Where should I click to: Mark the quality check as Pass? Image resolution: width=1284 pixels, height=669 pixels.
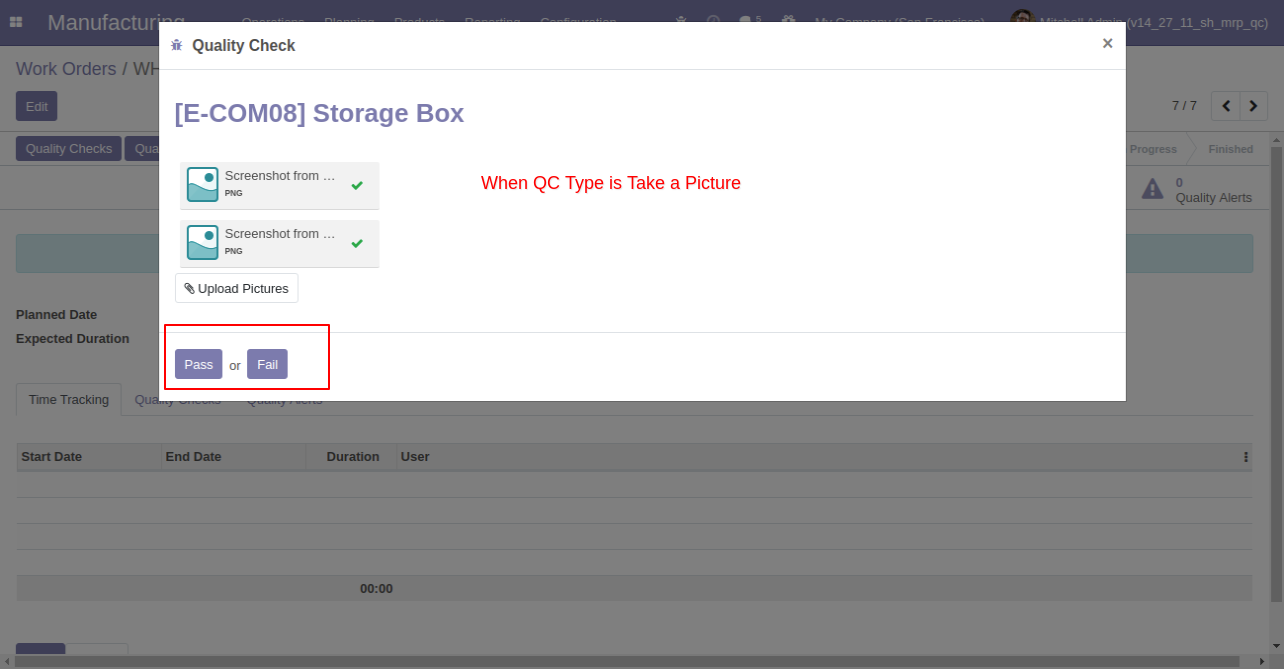[x=198, y=364]
